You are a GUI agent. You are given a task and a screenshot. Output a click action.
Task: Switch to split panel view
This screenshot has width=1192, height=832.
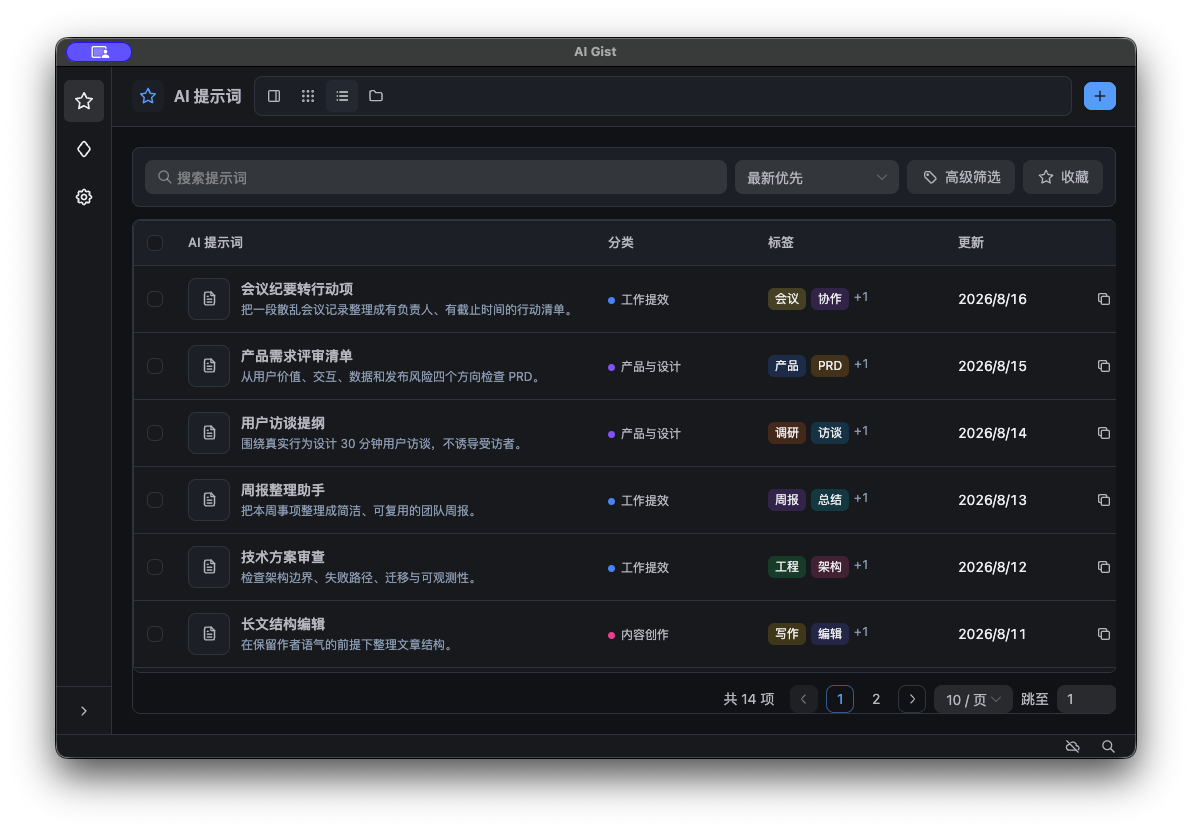coord(274,96)
